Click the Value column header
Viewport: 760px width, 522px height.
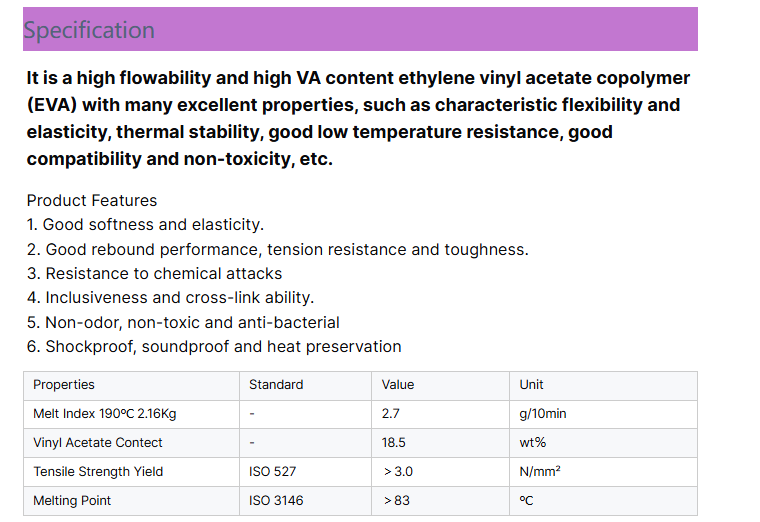[x=398, y=385]
